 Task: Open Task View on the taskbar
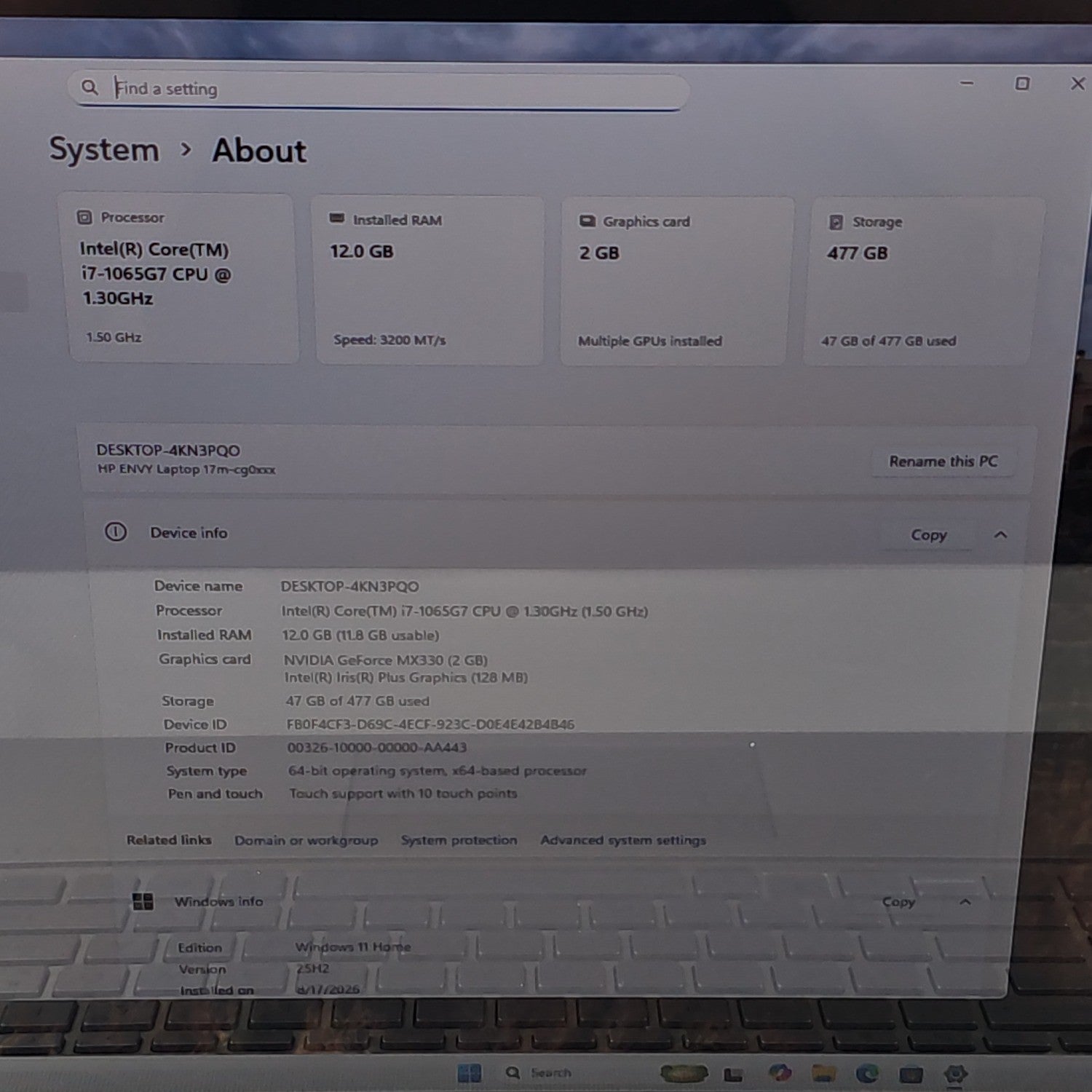point(733,1075)
